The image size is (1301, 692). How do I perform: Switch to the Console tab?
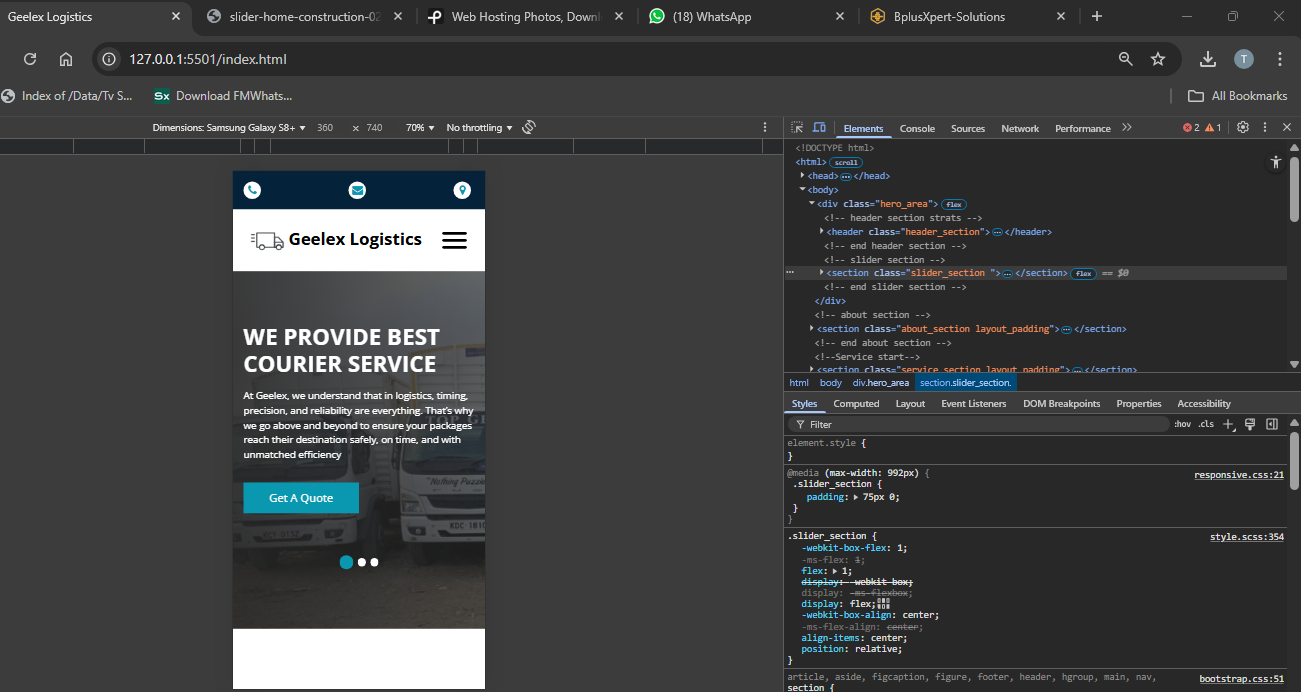point(917,128)
